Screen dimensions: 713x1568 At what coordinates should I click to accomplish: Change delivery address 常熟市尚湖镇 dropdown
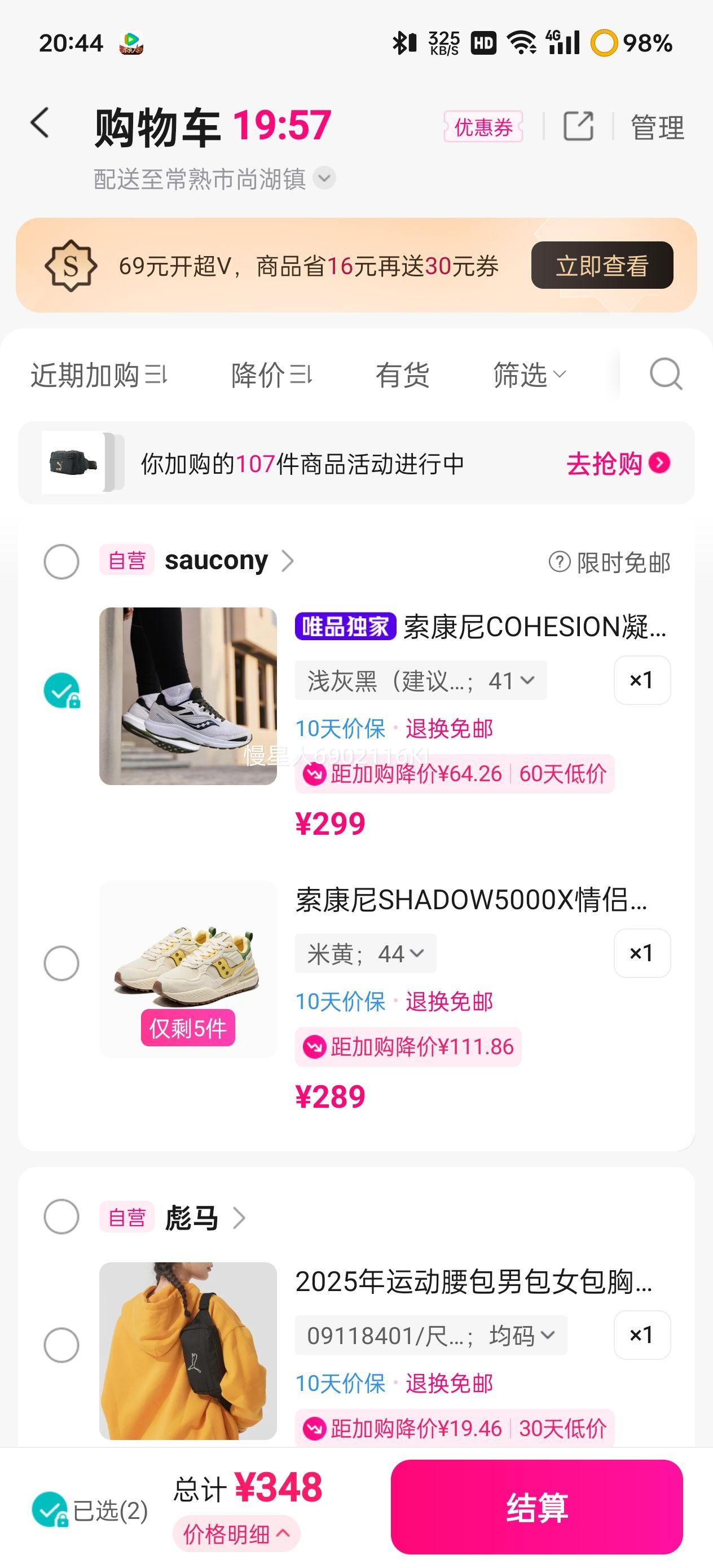click(324, 178)
